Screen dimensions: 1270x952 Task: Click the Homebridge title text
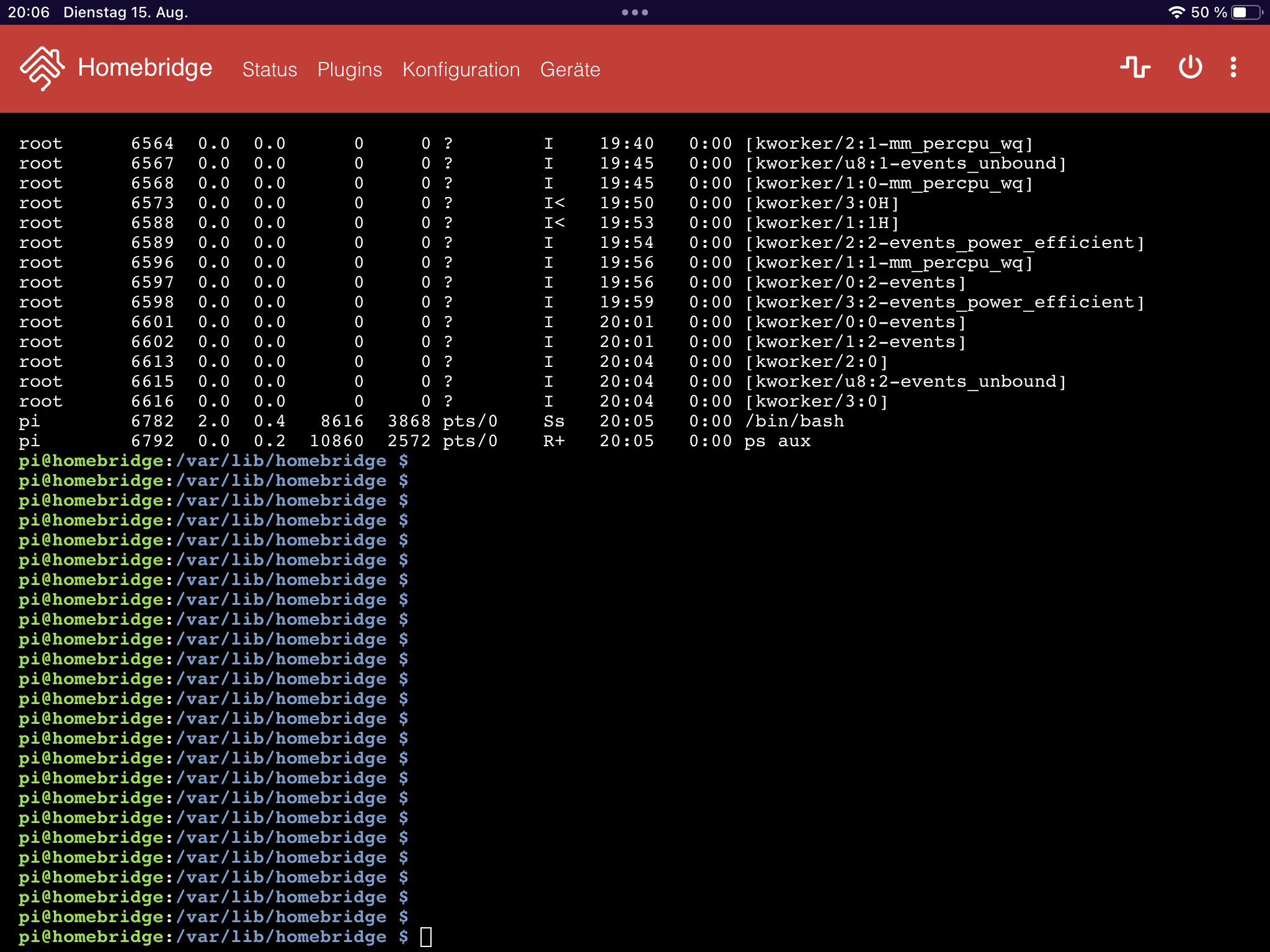click(145, 68)
